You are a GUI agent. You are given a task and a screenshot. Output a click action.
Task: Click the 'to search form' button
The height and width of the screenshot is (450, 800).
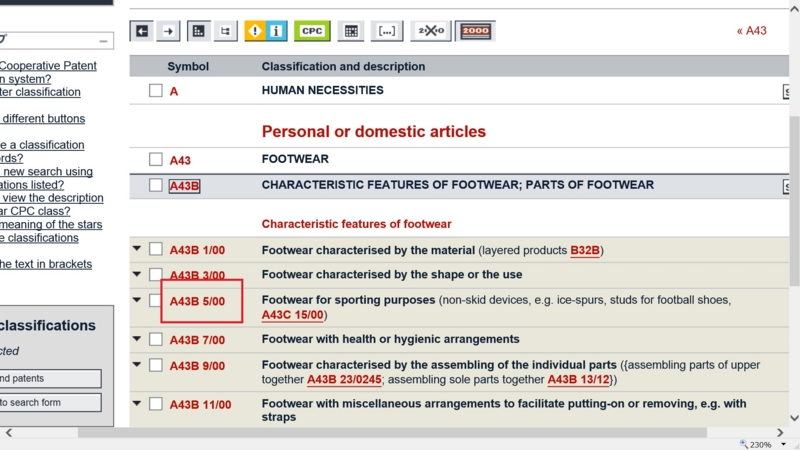pos(51,403)
